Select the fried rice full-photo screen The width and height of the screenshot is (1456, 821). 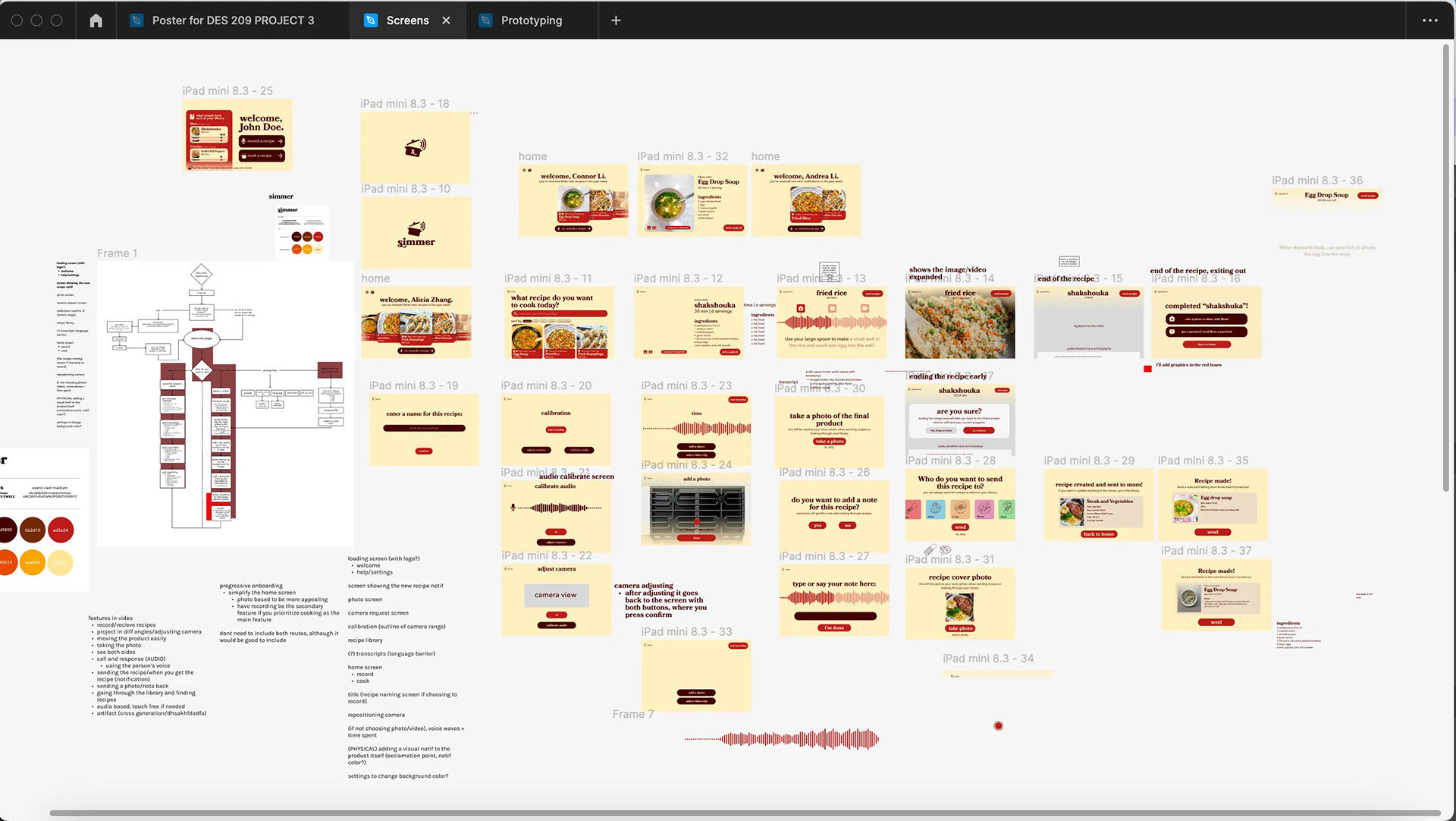pyautogui.click(x=960, y=322)
